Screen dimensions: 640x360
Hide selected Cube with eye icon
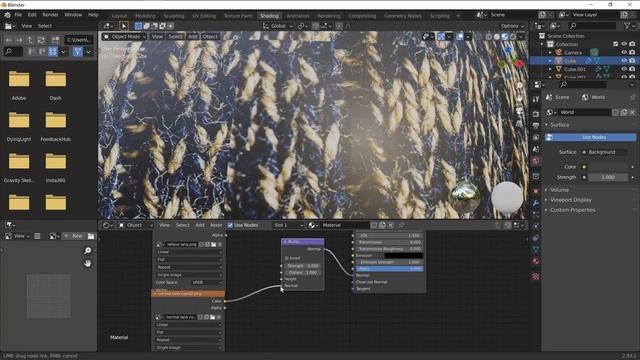tap(624, 61)
